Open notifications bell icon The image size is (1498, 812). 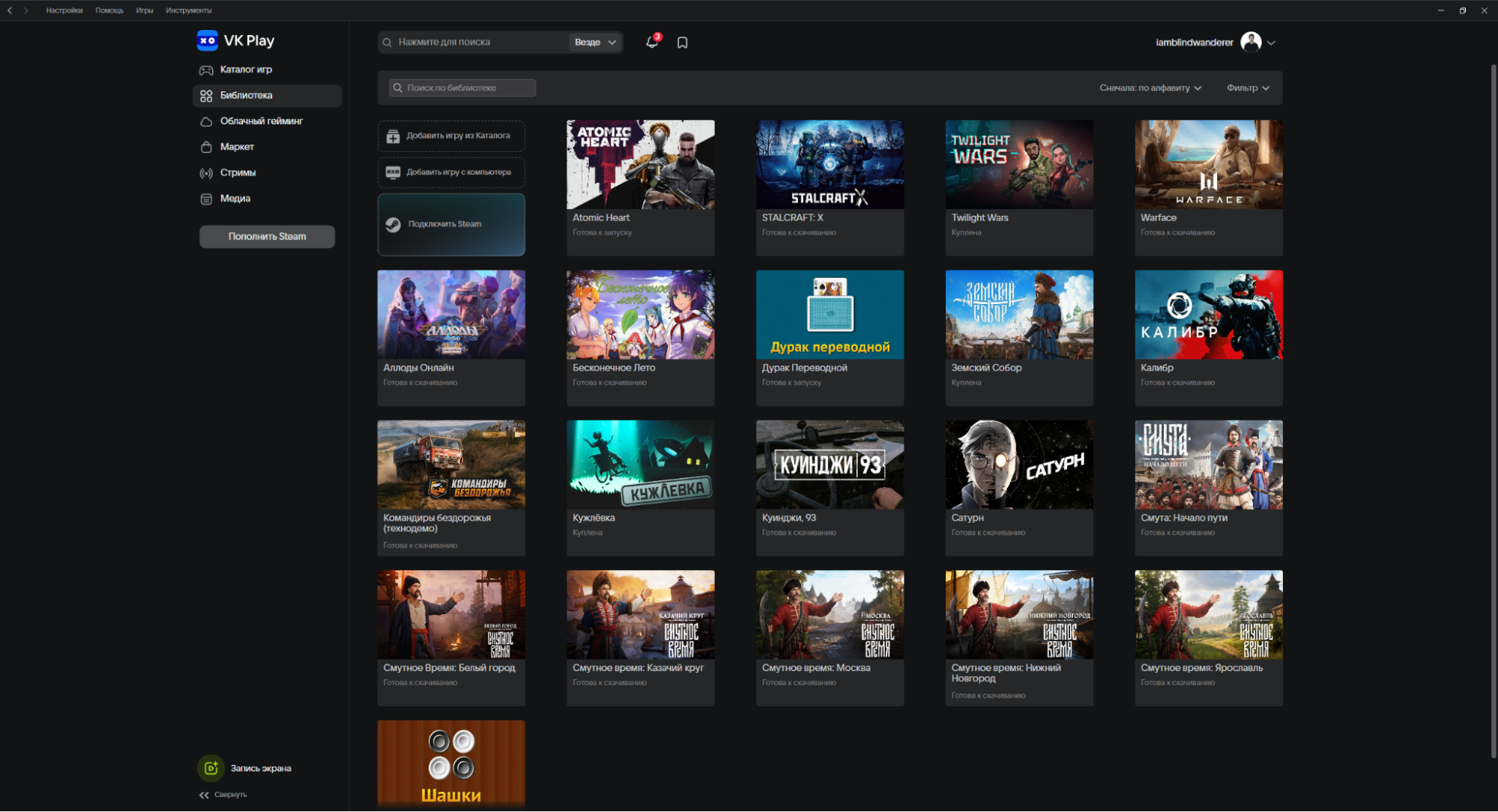coord(652,42)
